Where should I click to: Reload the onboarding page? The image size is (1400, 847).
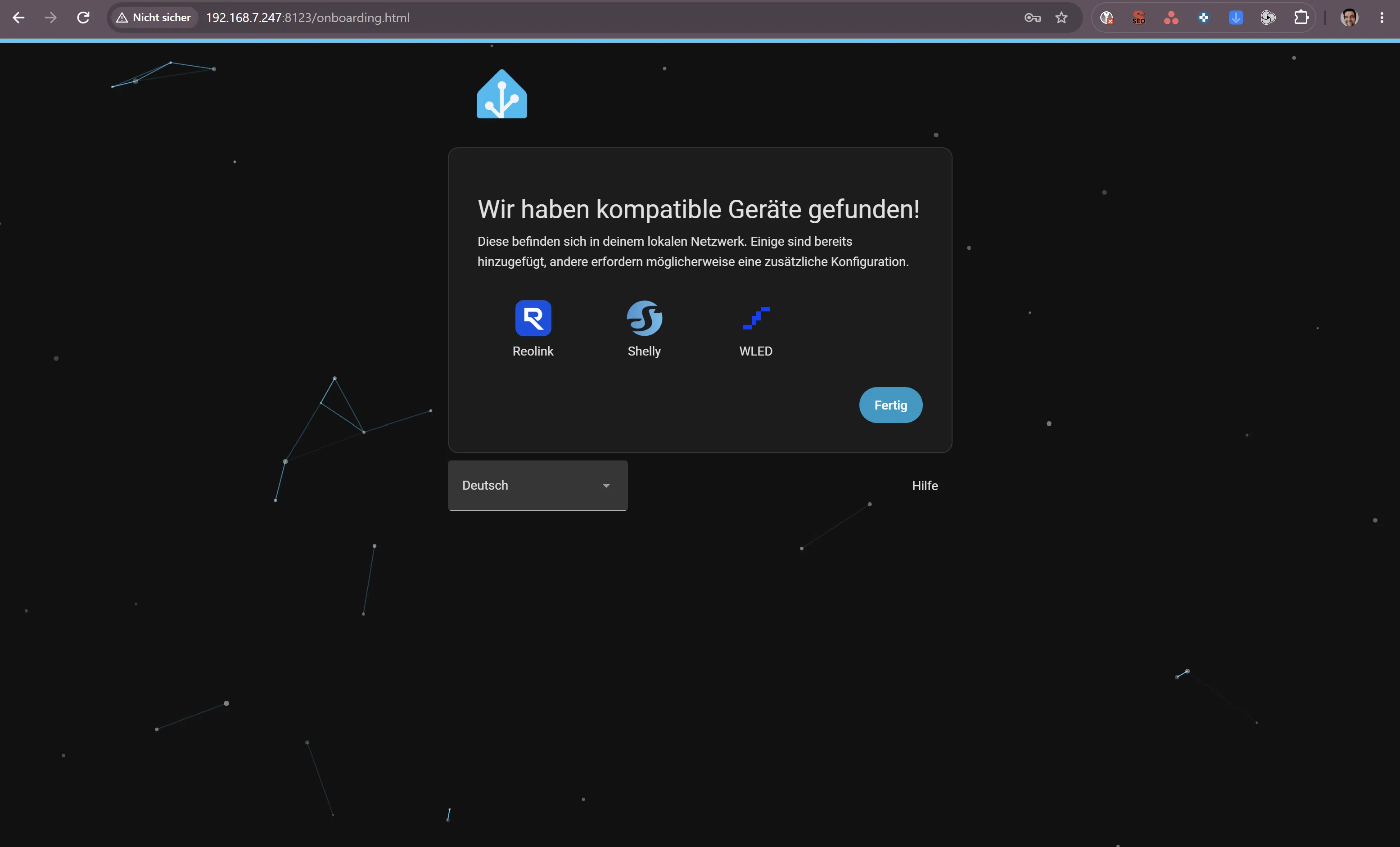pos(83,18)
